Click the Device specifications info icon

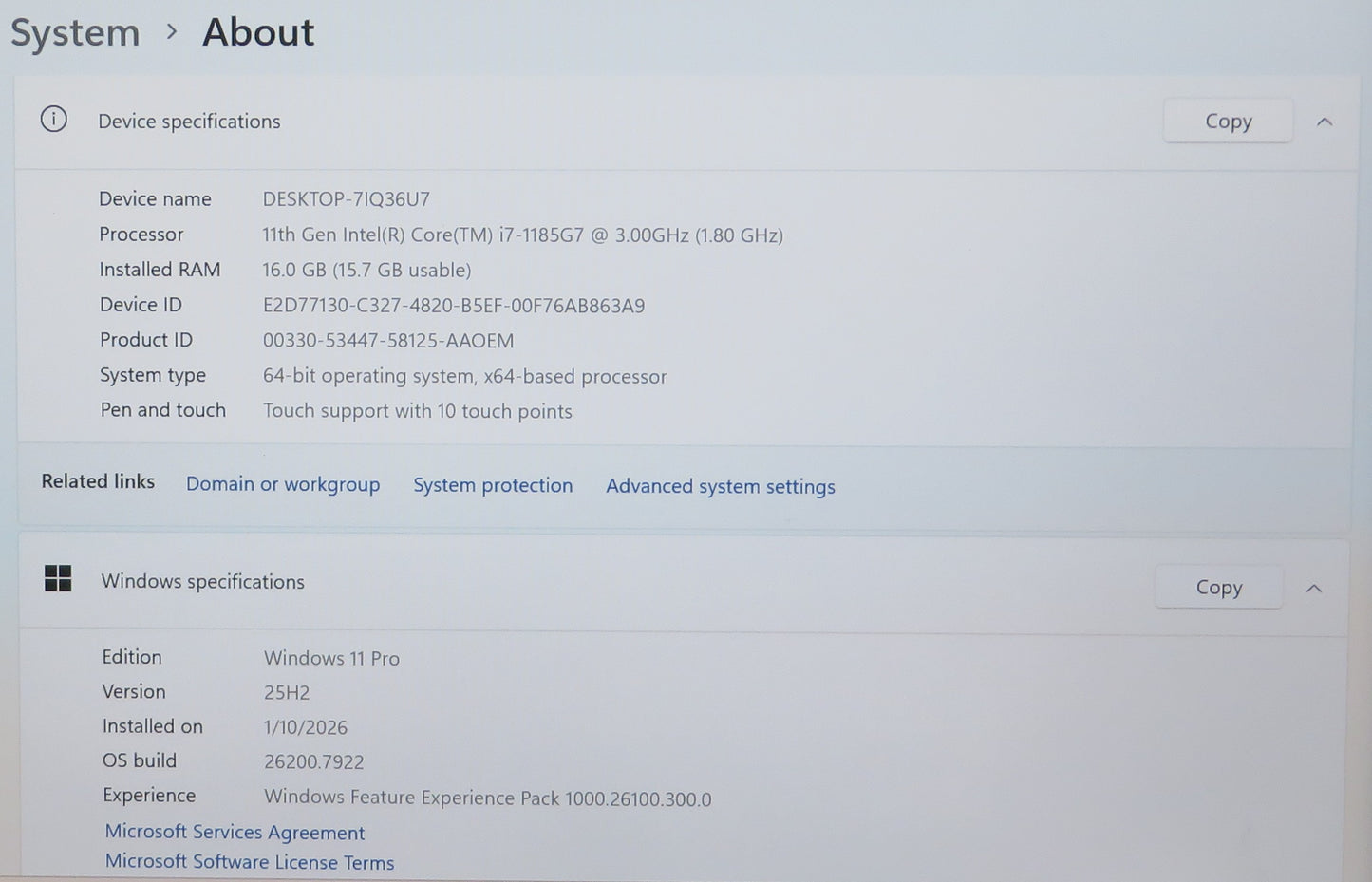pyautogui.click(x=54, y=120)
